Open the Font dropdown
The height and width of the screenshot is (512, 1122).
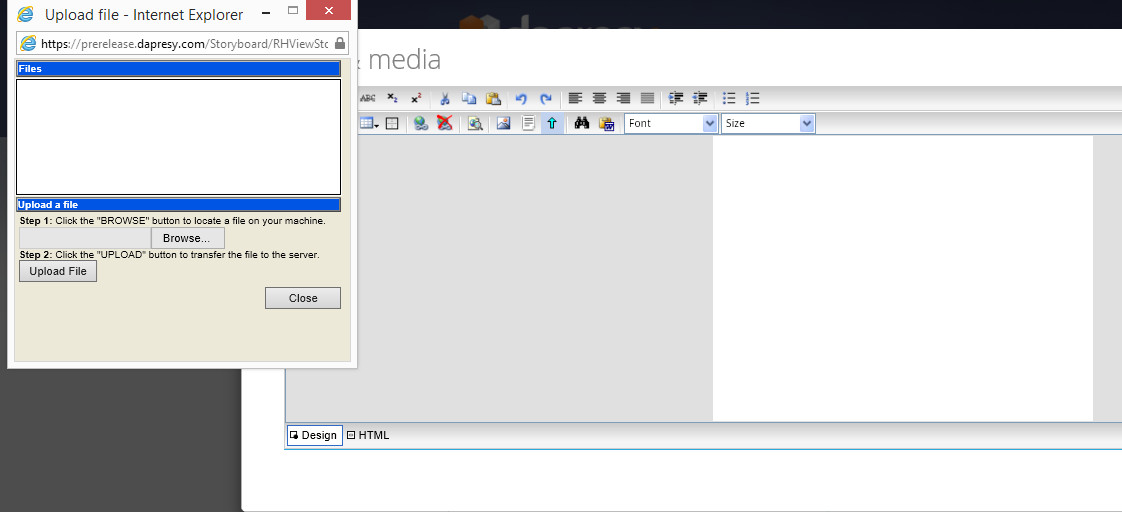tap(671, 123)
